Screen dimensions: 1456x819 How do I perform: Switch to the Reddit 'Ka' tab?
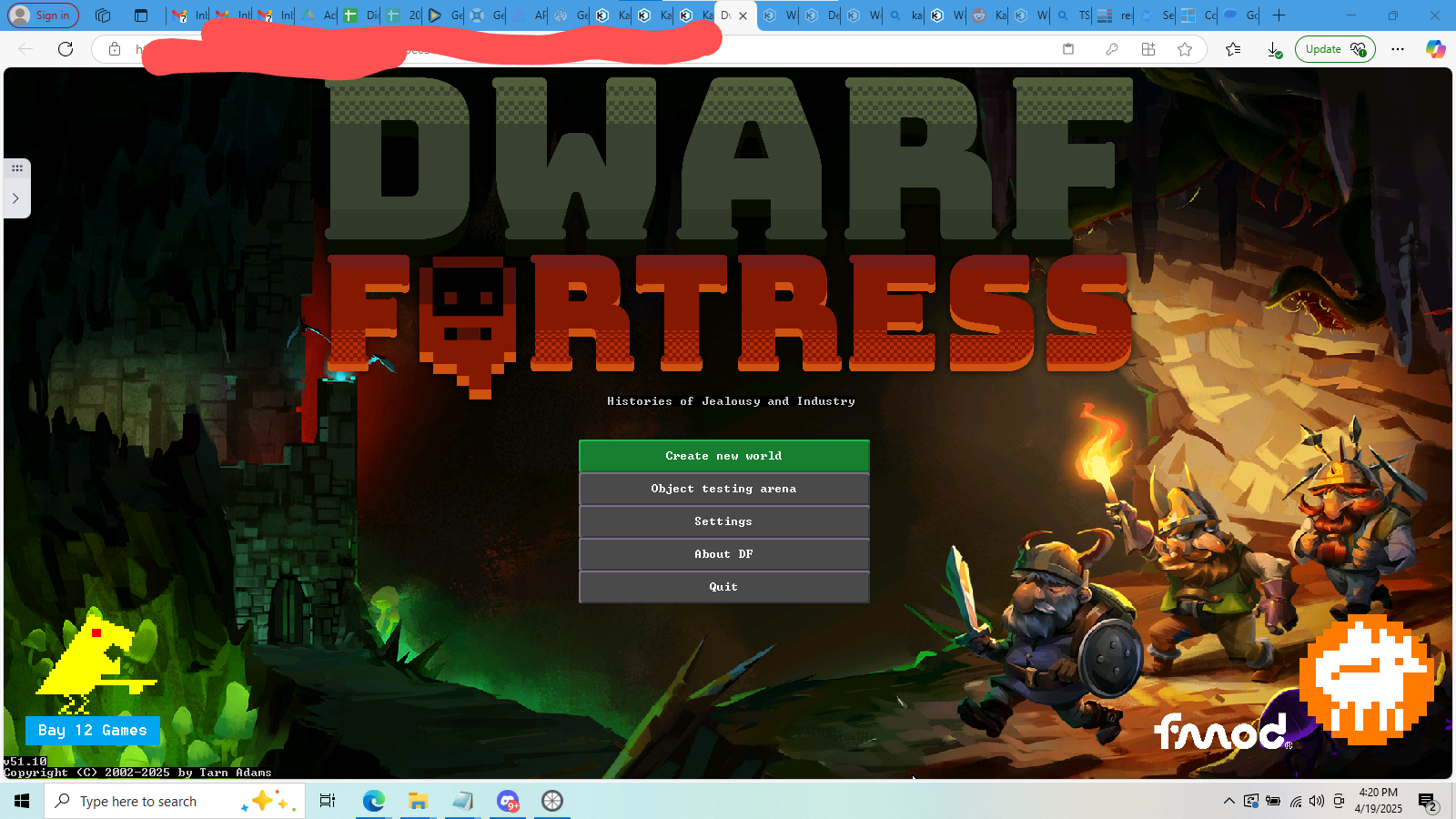(x=988, y=15)
